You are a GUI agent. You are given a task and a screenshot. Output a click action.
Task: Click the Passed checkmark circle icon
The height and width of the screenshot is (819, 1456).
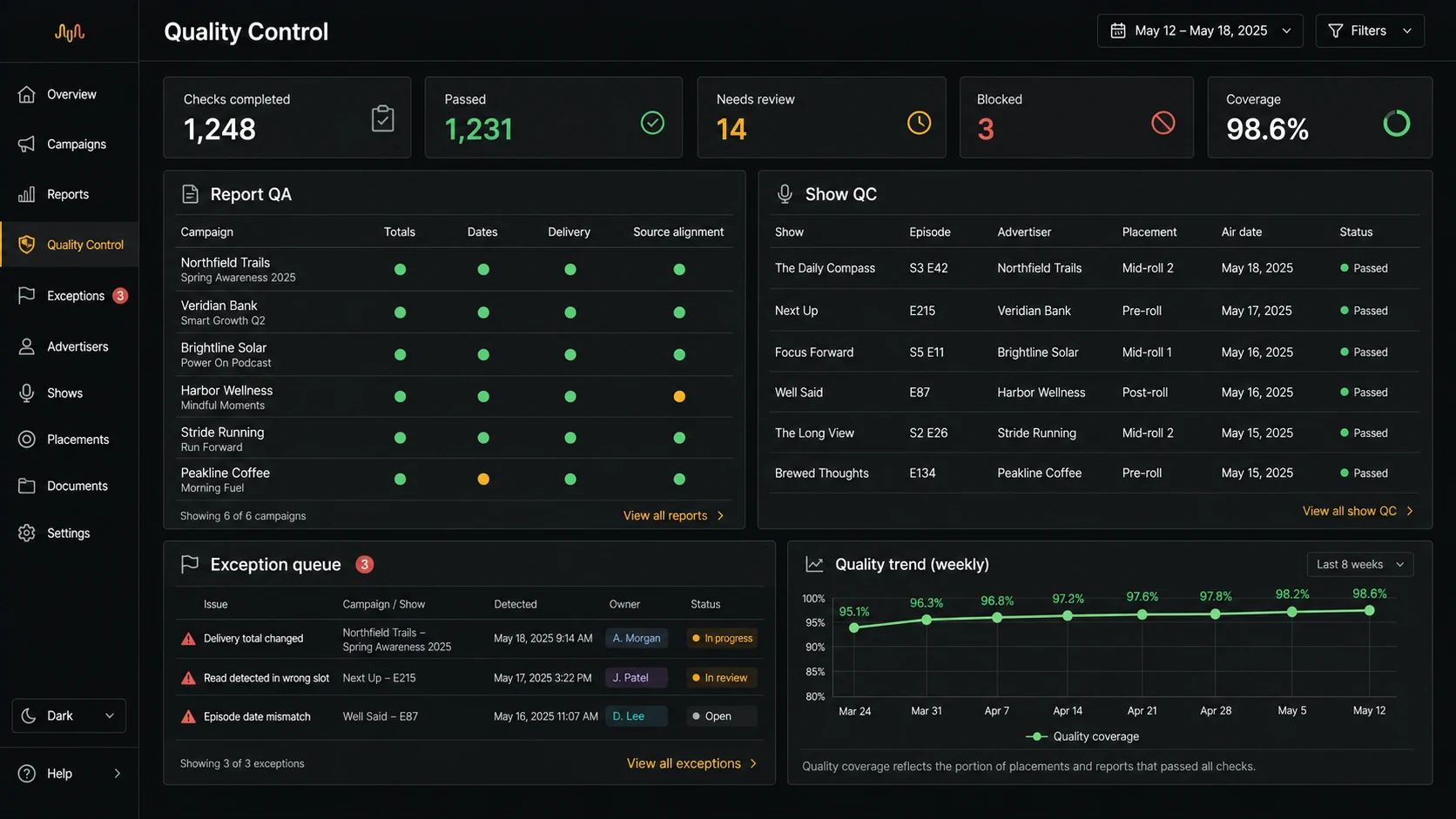point(652,123)
